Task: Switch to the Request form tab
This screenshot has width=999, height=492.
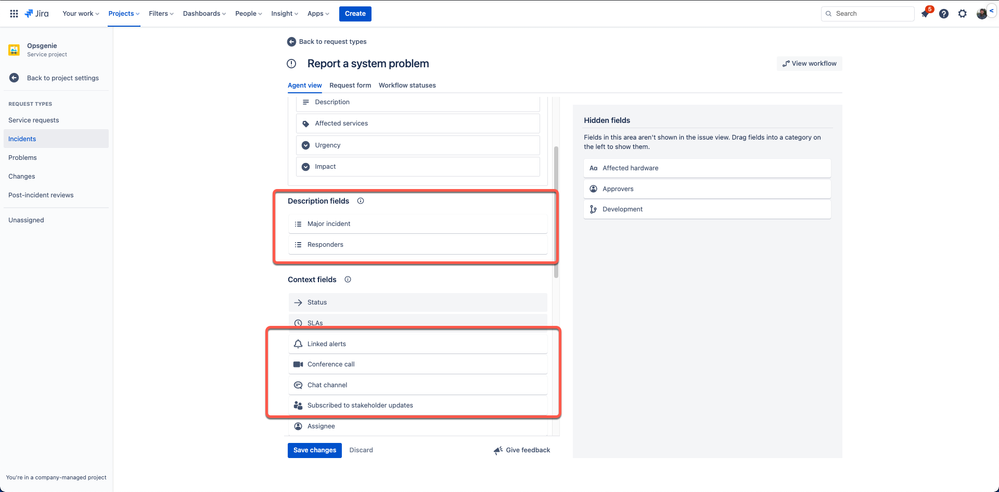Action: click(x=350, y=85)
